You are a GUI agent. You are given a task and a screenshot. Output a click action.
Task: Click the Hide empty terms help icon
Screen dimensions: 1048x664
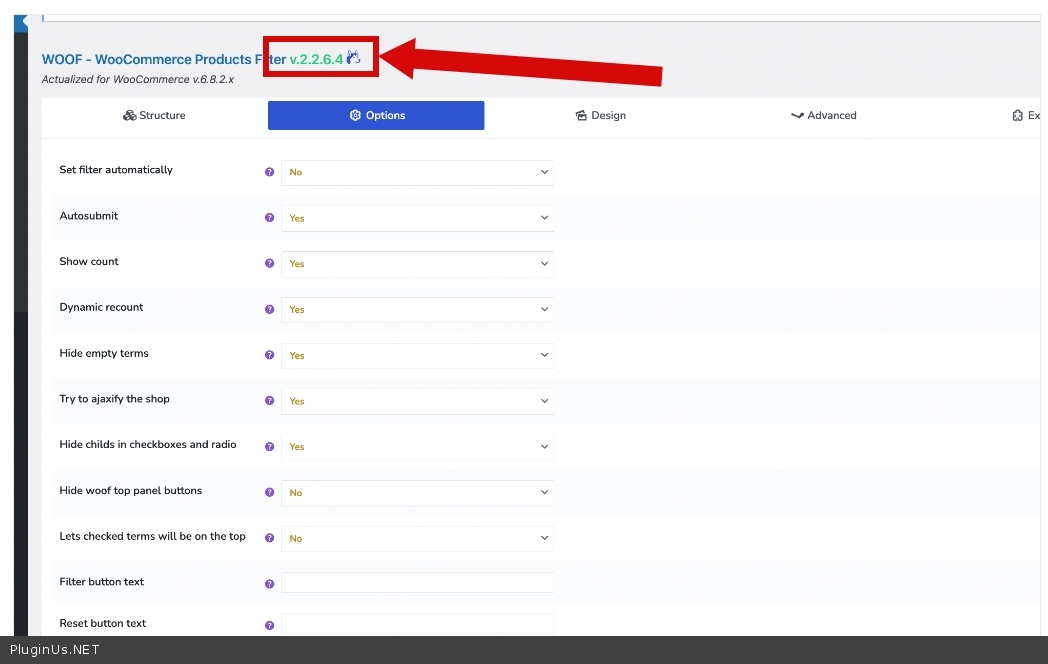(269, 355)
